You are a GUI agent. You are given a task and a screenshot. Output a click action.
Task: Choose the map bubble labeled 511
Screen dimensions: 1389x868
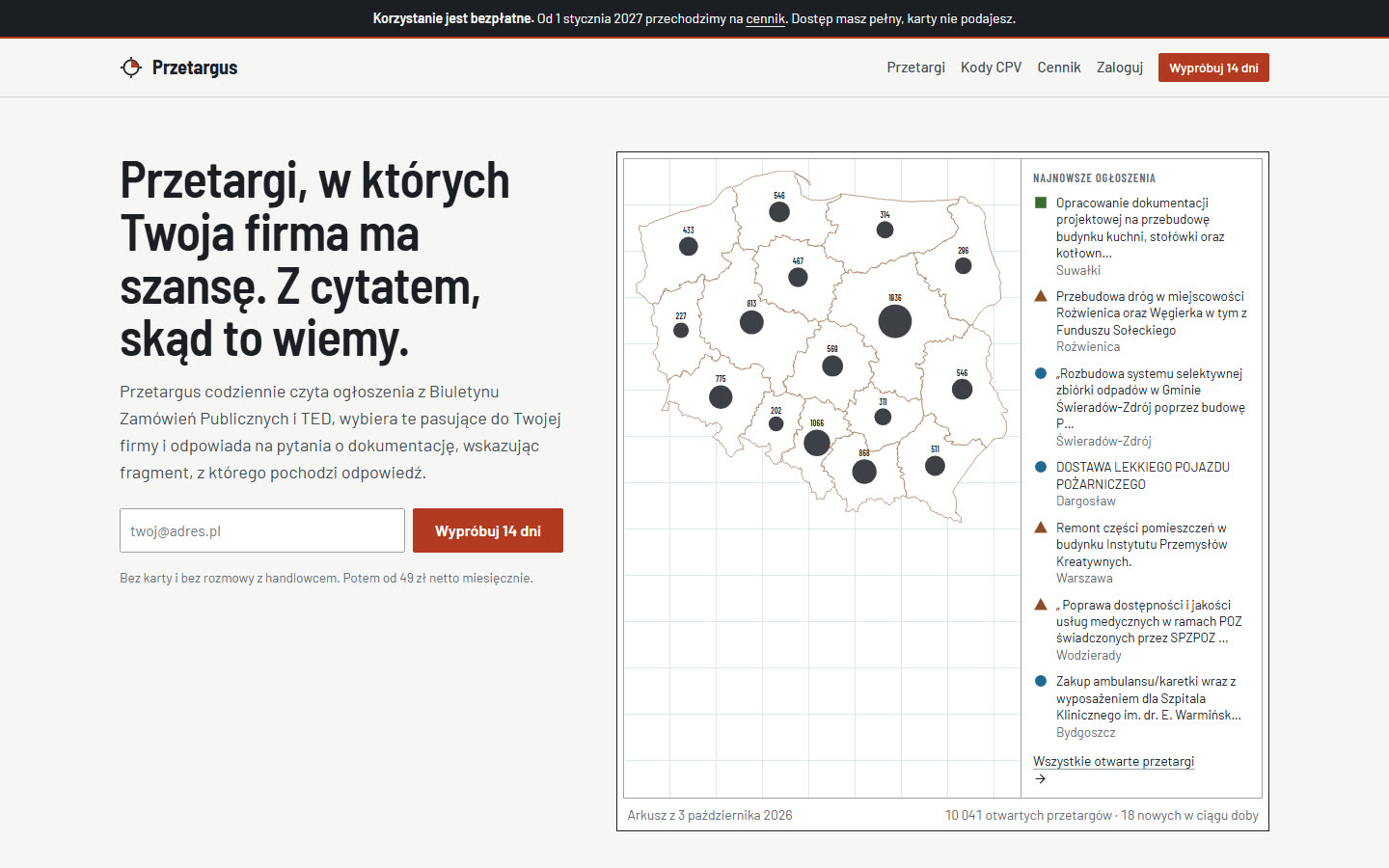click(x=935, y=466)
